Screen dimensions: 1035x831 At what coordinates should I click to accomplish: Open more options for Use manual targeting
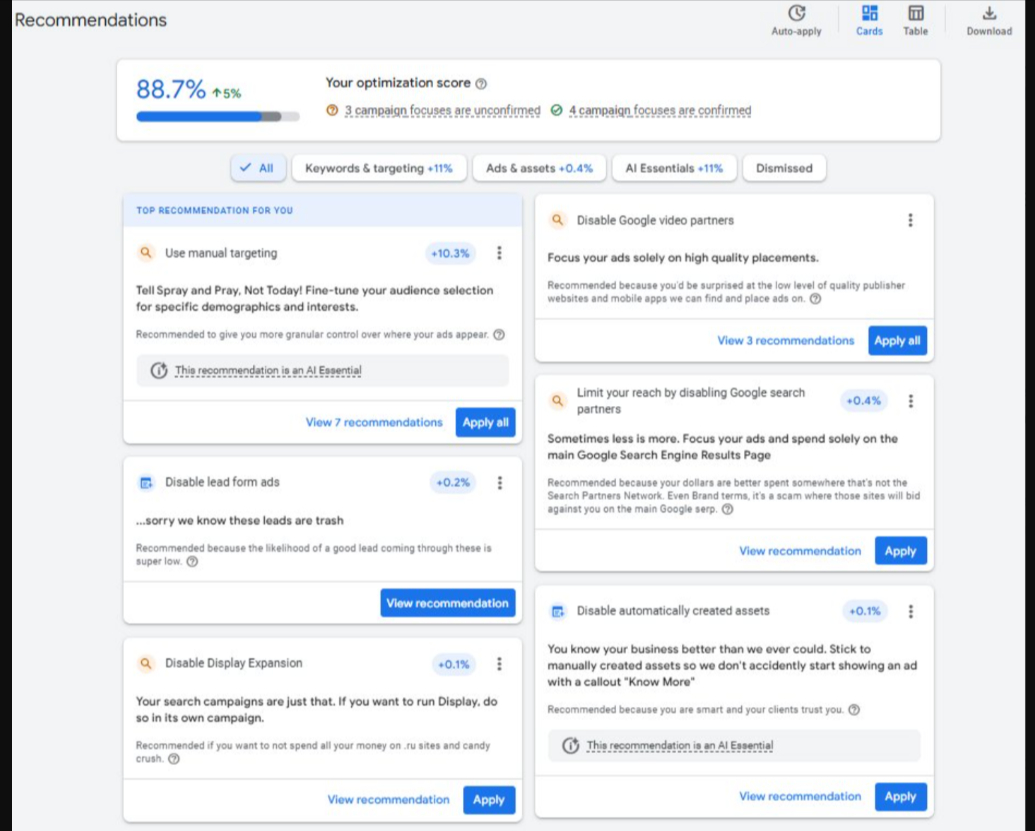click(x=499, y=253)
